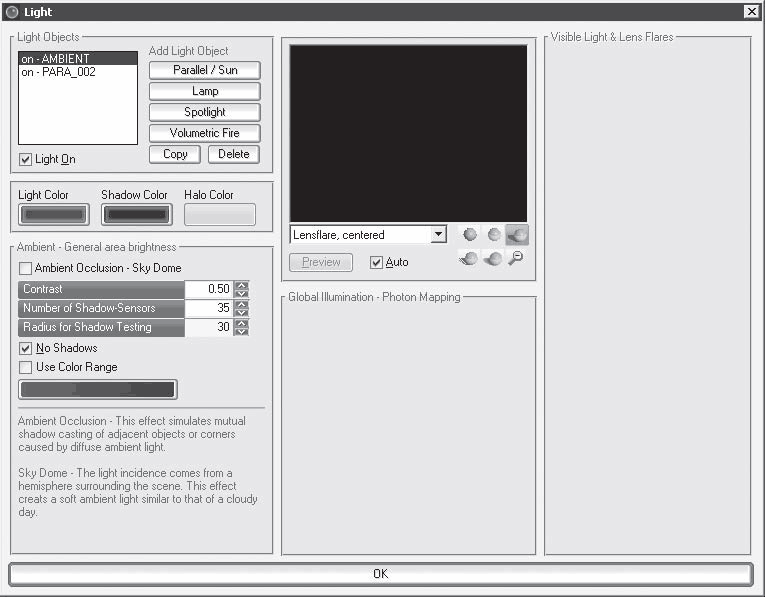Click the first sphere preview icon
Viewport: 765px width, 597px height.
468,235
